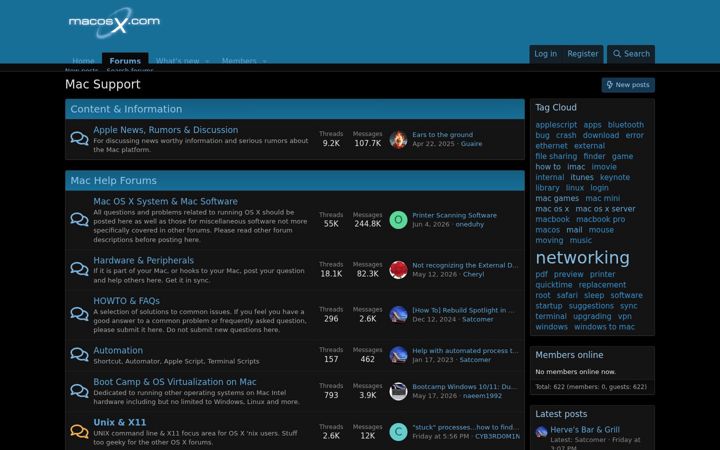
Task: Open Hardware & Peripherals forum
Action: (143, 260)
